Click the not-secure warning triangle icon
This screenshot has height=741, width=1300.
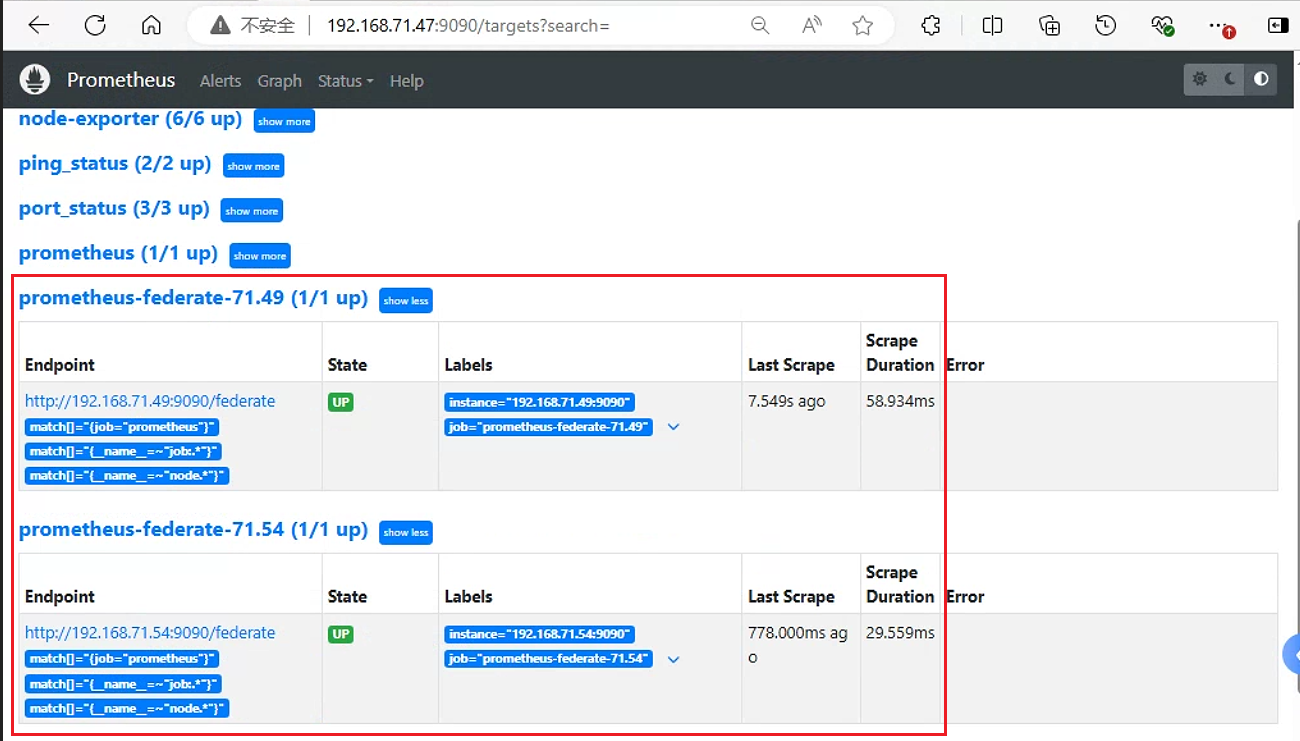click(x=220, y=26)
